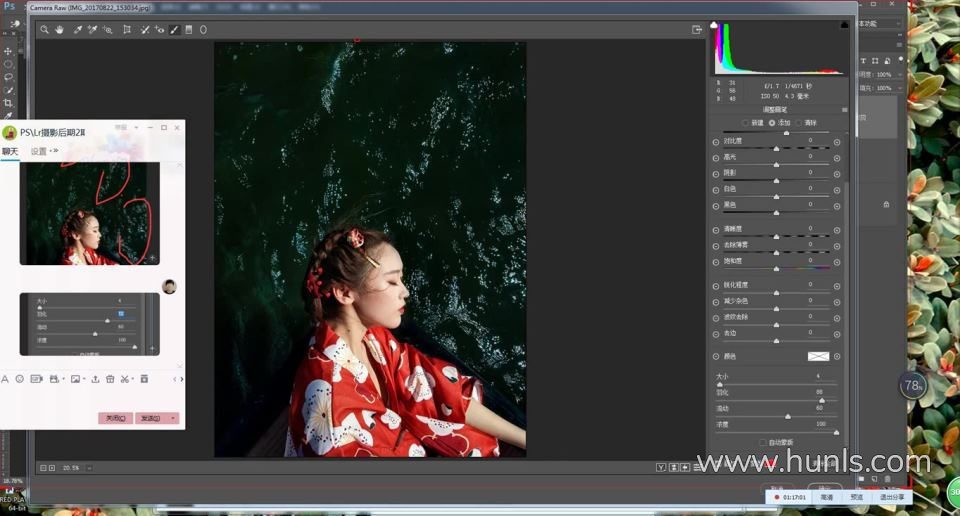Screen dimensions: 960x516
Task: Click zoom out minus button at bottom left
Action: (x=43, y=468)
